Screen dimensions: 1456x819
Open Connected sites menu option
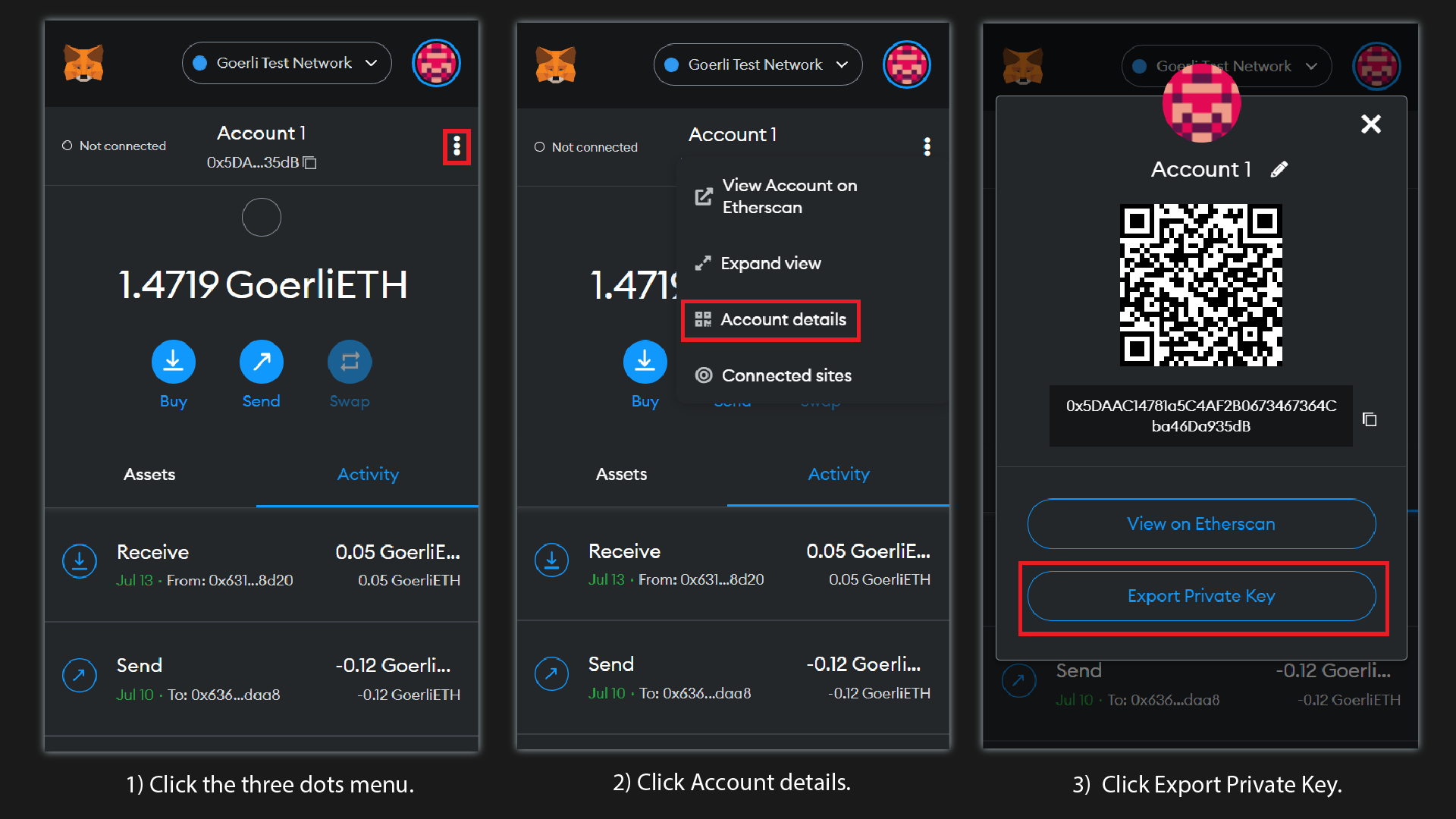click(786, 375)
